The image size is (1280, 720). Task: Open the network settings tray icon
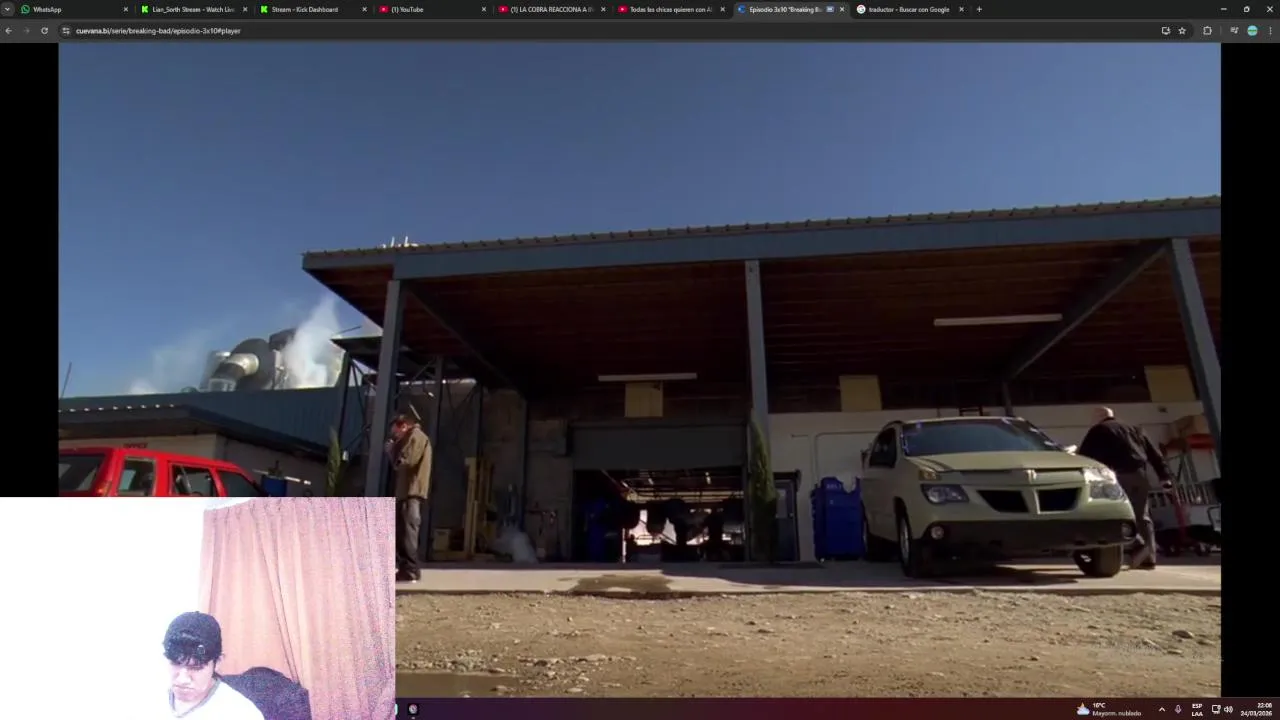1216,709
